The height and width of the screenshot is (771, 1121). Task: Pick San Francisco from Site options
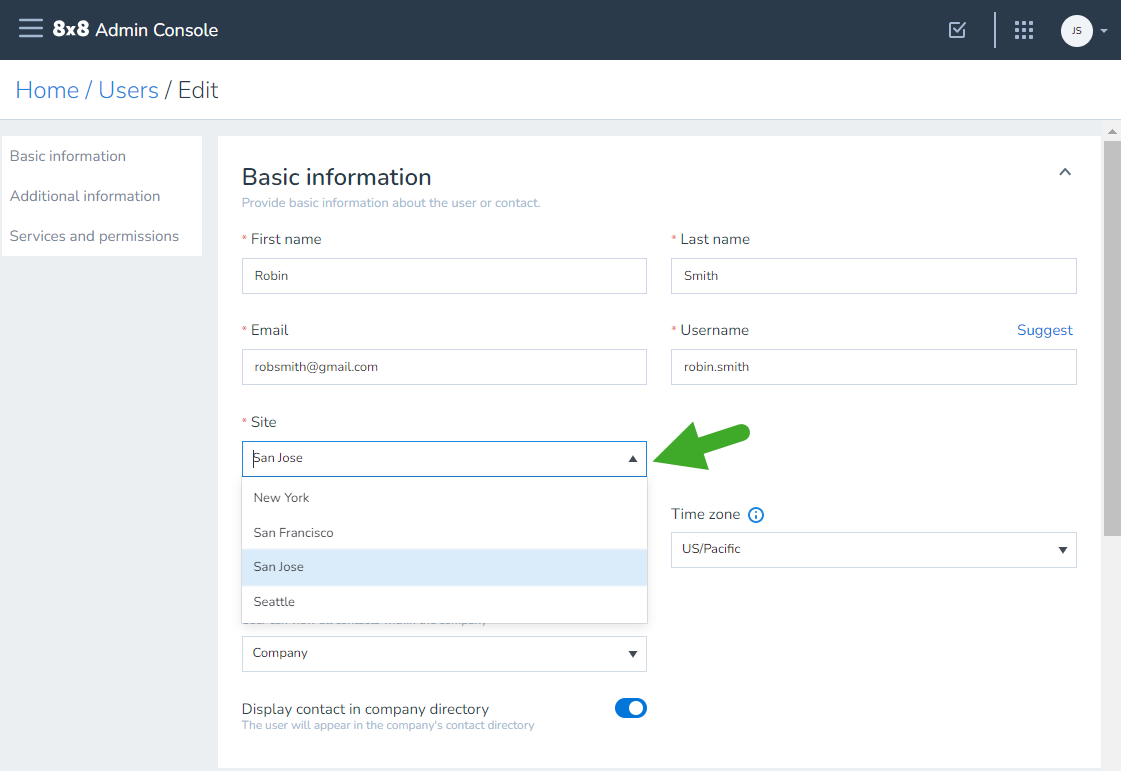pos(444,533)
